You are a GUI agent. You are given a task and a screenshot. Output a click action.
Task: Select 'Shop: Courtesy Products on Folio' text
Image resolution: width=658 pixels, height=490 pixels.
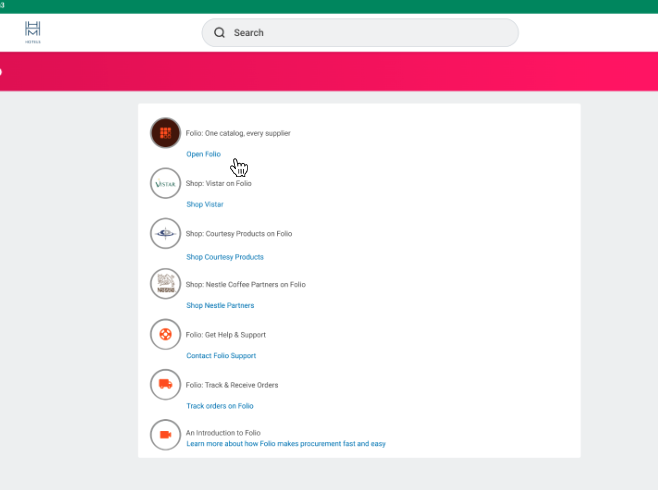(x=239, y=234)
